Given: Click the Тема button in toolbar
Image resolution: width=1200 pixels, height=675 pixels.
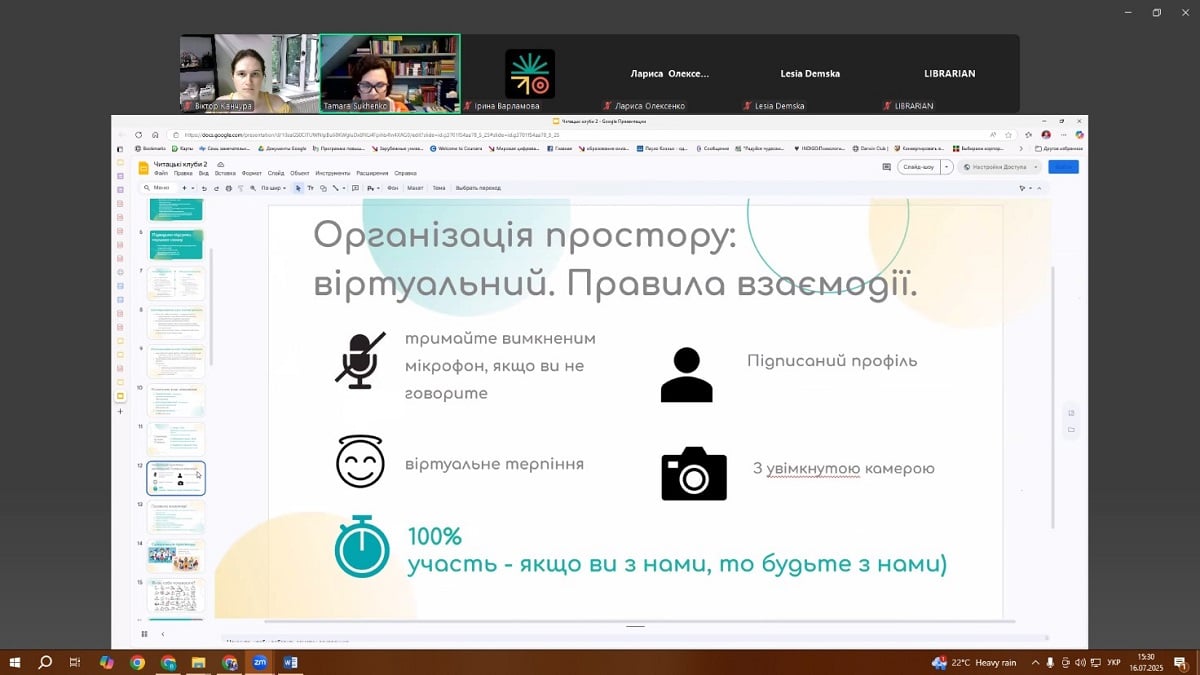Looking at the screenshot, I should [439, 188].
